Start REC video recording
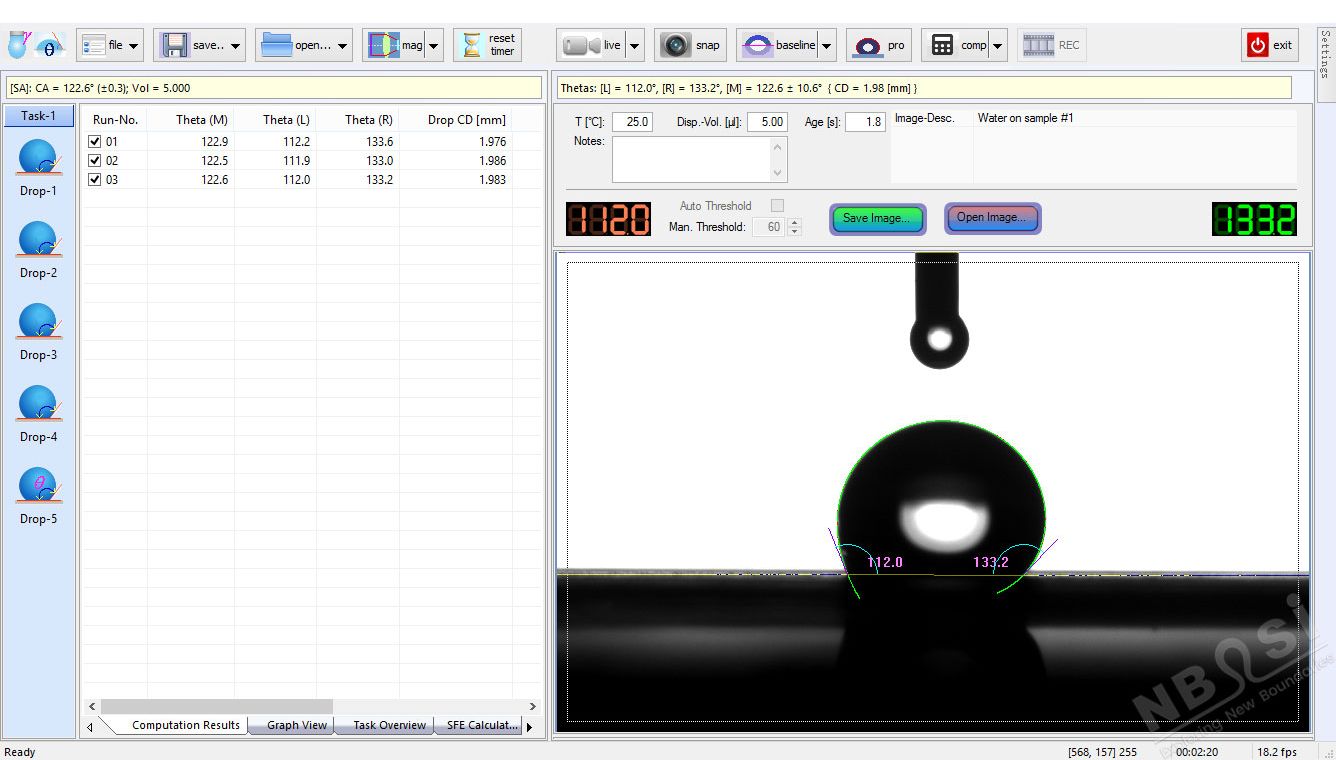The height and width of the screenshot is (760, 1336). click(1051, 44)
